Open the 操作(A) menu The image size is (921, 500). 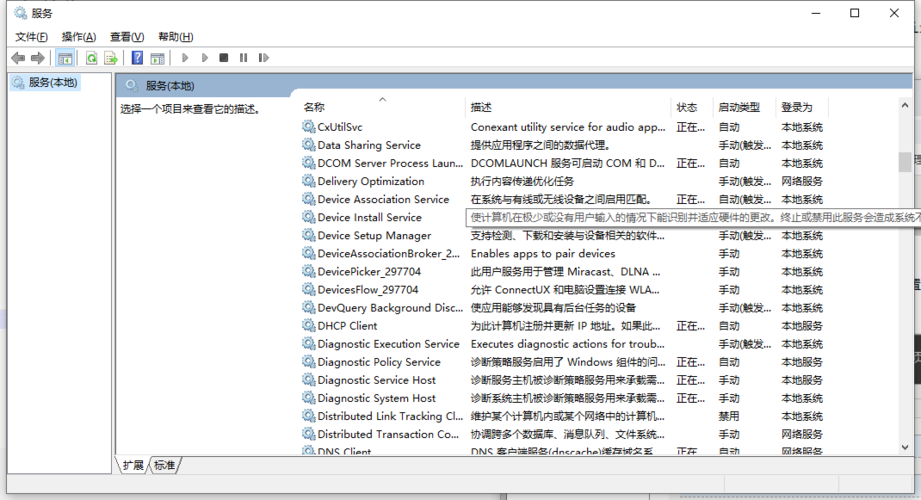click(x=79, y=36)
